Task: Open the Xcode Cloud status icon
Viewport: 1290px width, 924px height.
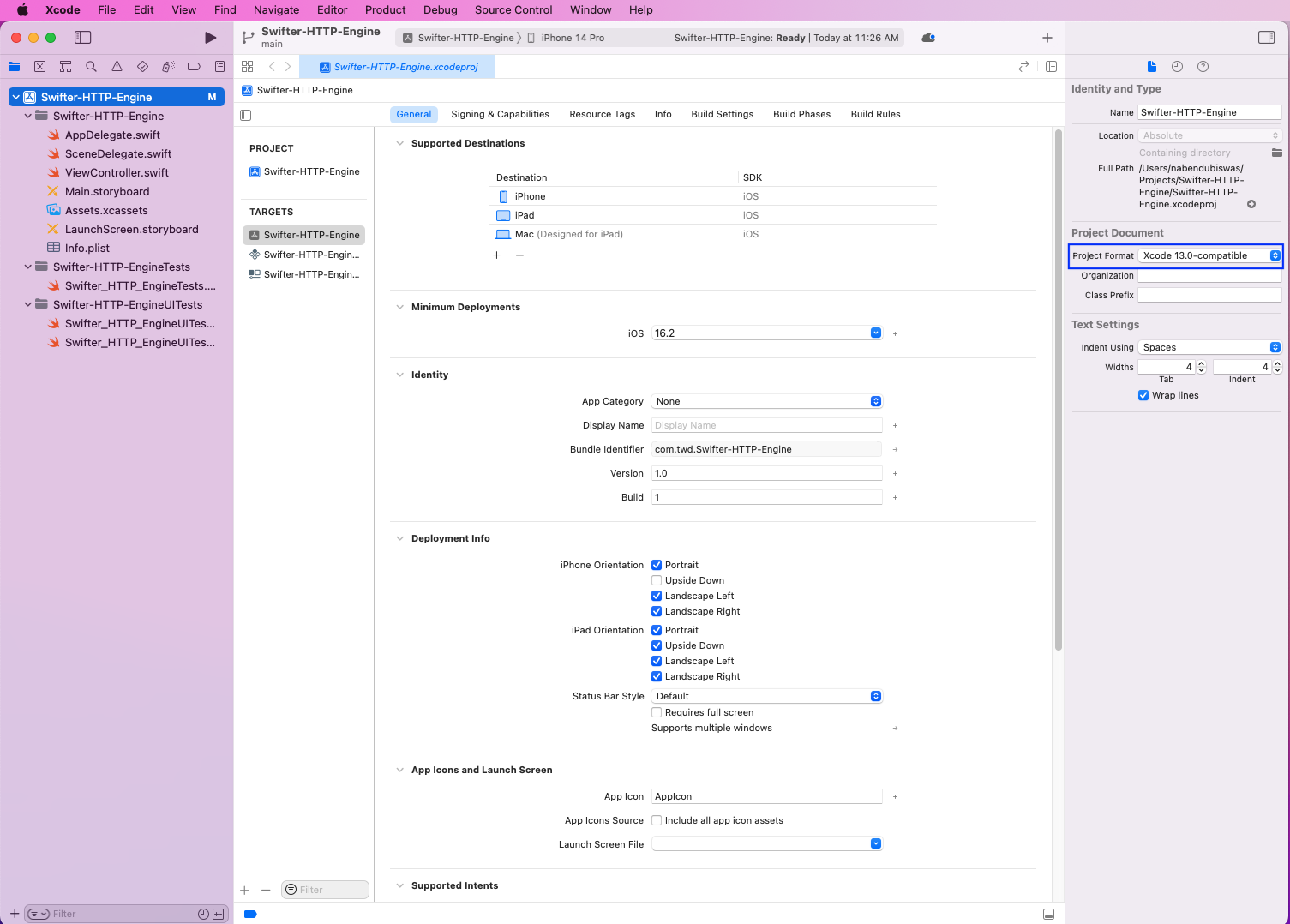Action: pyautogui.click(x=928, y=38)
